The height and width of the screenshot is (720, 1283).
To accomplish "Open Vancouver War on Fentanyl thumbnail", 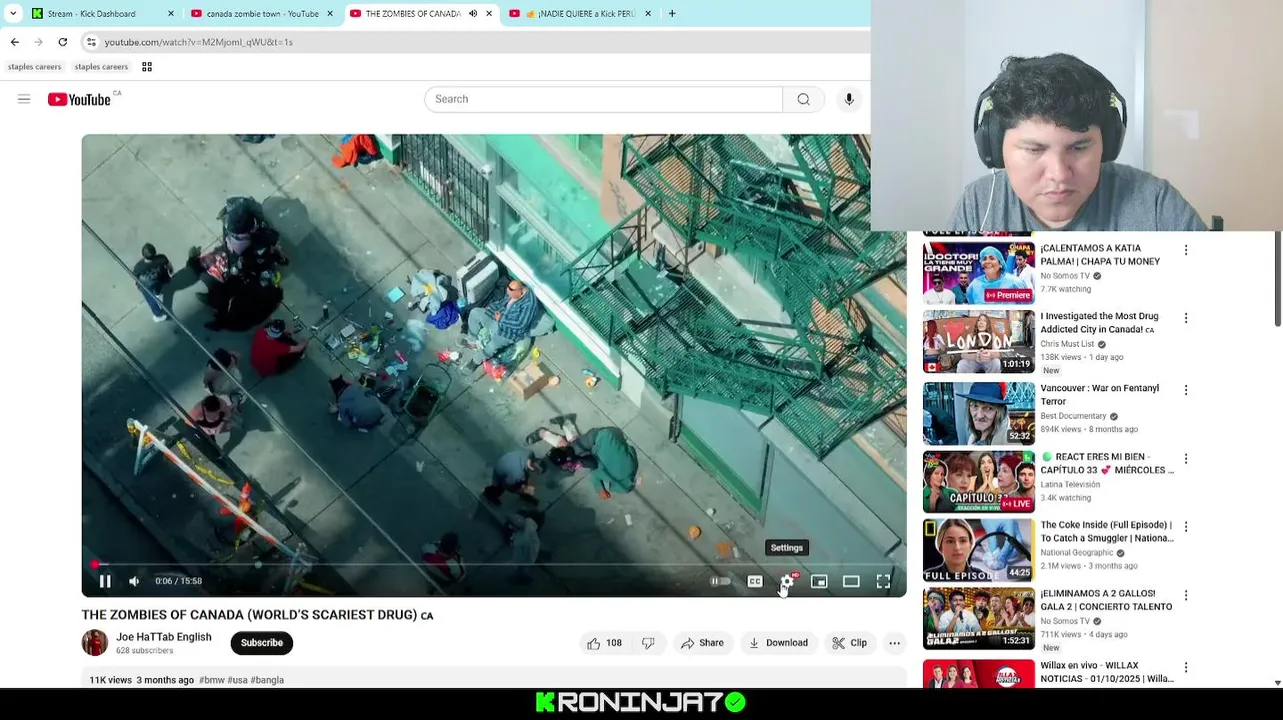I will click(979, 413).
